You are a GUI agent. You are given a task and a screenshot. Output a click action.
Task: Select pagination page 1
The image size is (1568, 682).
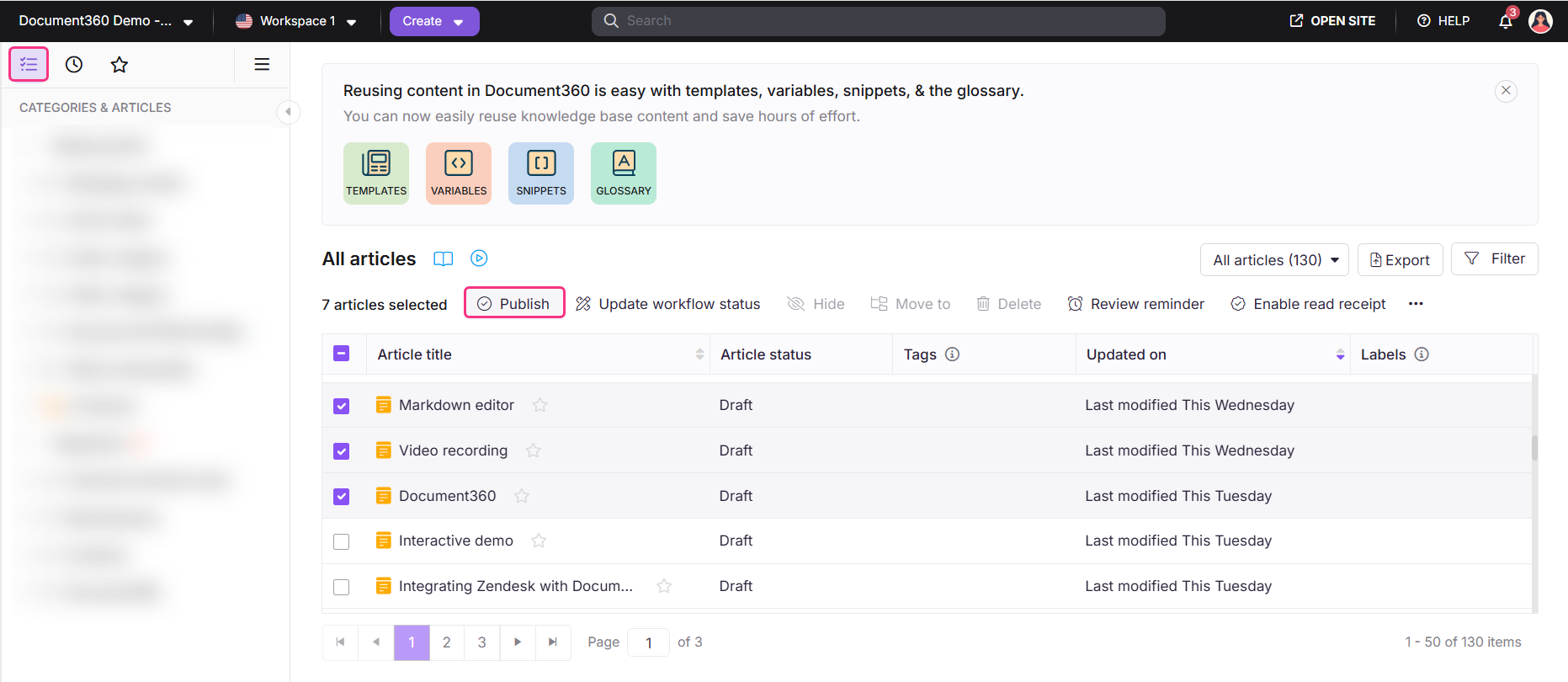coord(412,642)
